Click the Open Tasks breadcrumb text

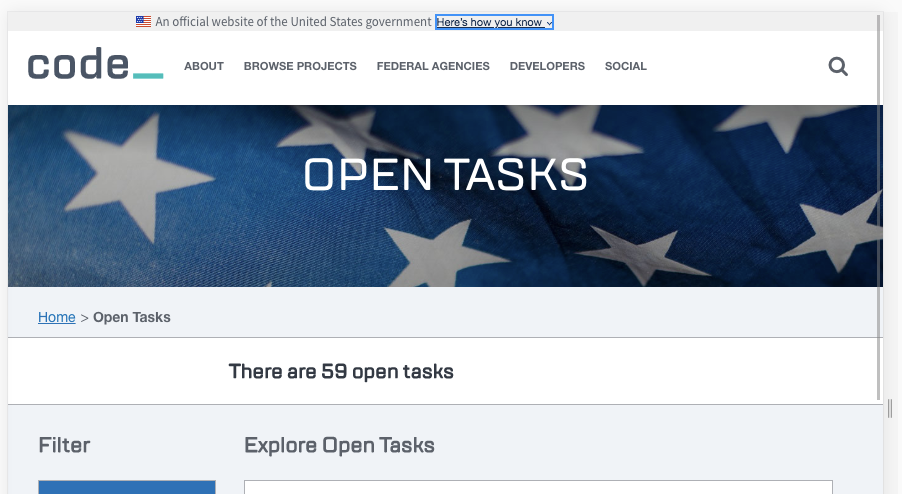pyautogui.click(x=132, y=317)
